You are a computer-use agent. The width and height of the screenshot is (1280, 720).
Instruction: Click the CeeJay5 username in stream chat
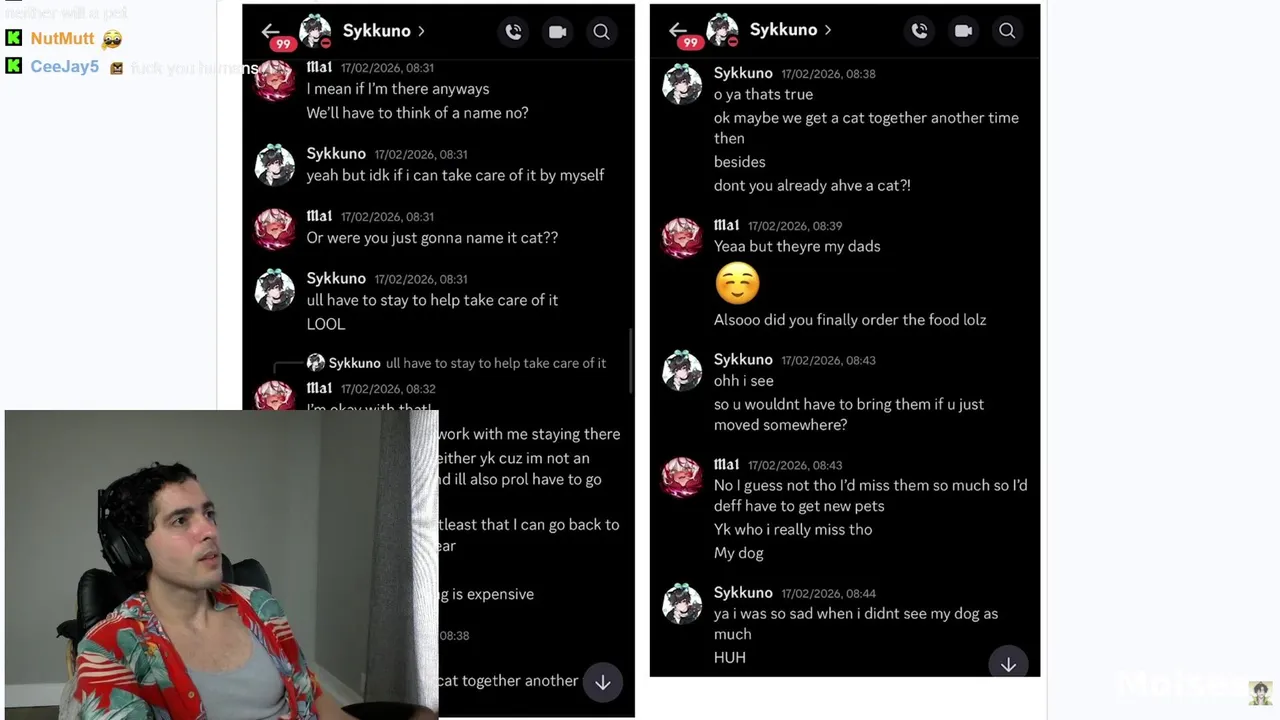[x=65, y=66]
